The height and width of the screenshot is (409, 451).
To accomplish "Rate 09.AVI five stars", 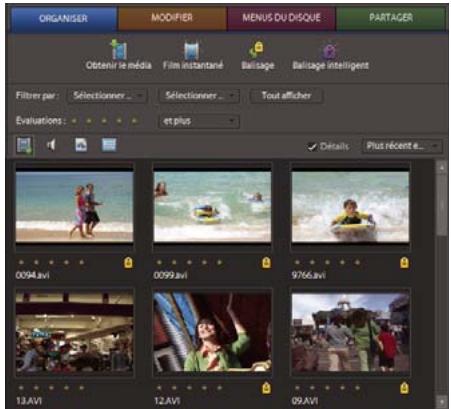I will 357,388.
